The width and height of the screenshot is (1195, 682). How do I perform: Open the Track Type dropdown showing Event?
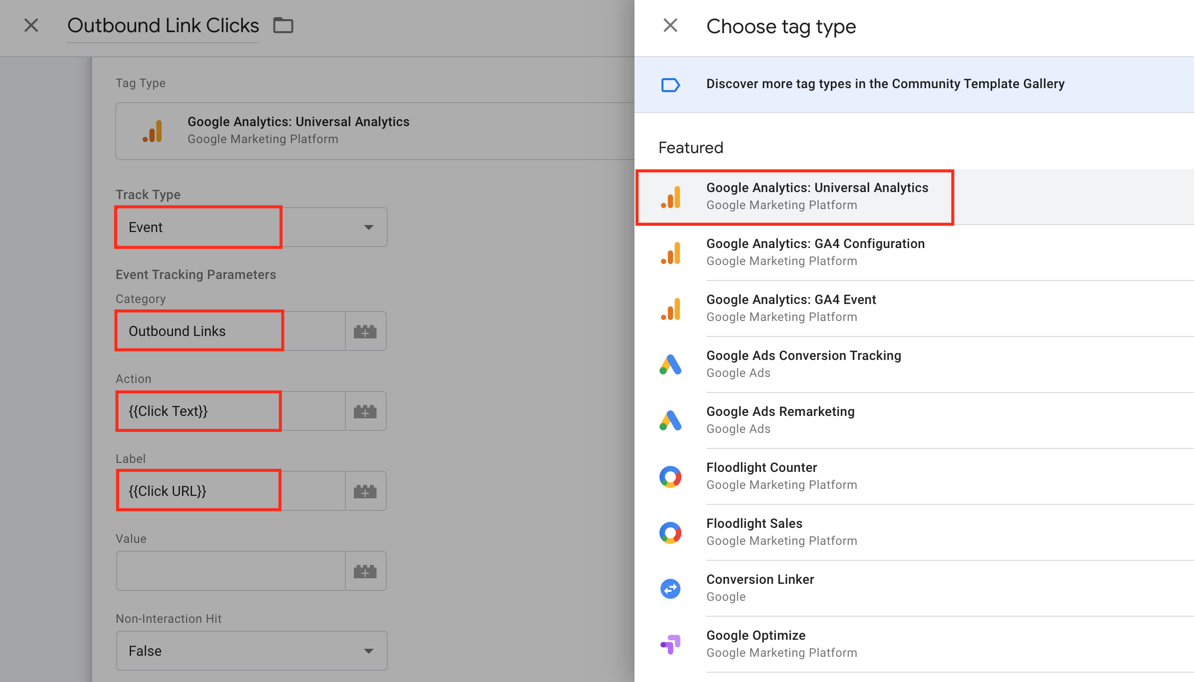251,227
